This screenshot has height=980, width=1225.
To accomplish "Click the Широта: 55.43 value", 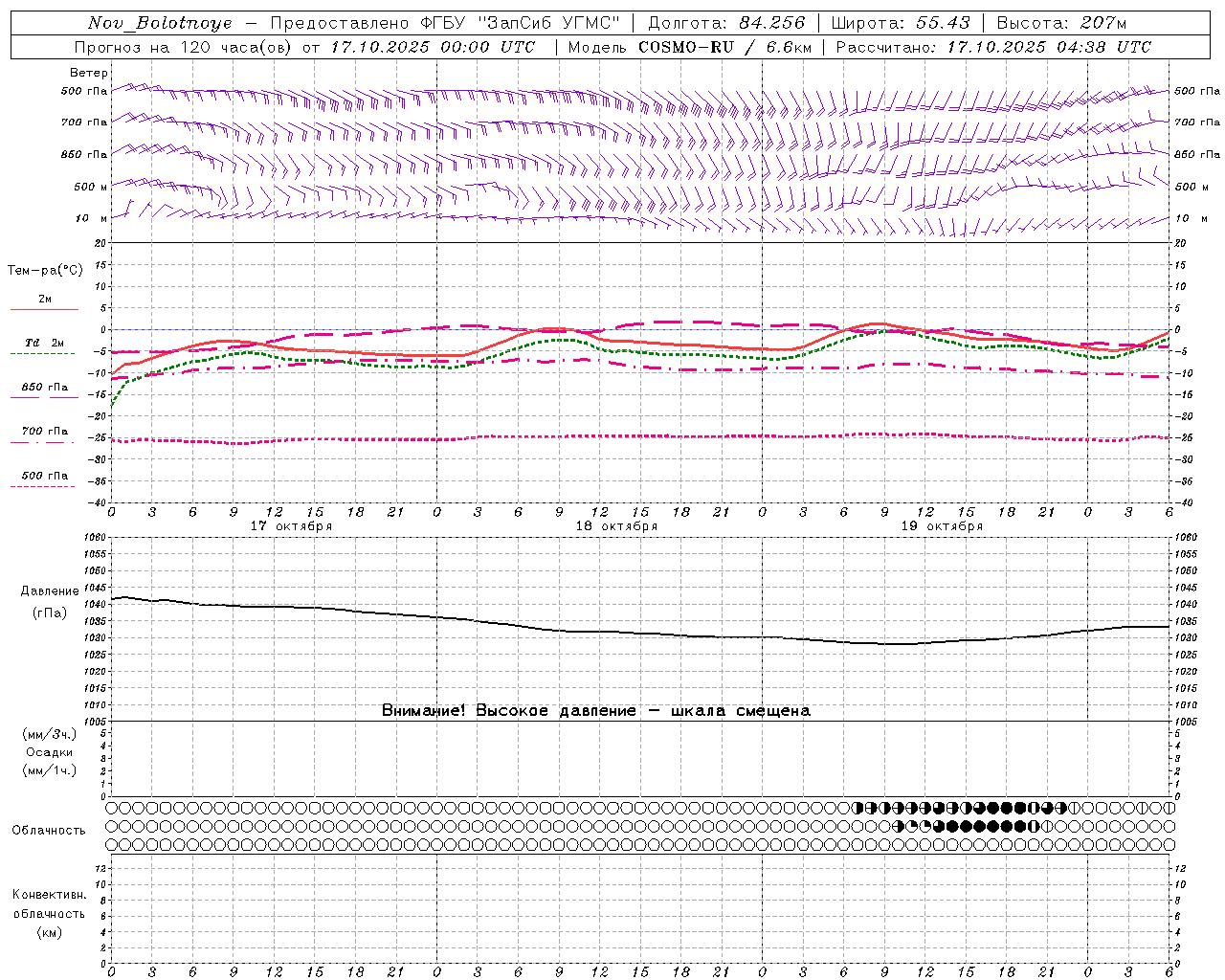I will [901, 23].
